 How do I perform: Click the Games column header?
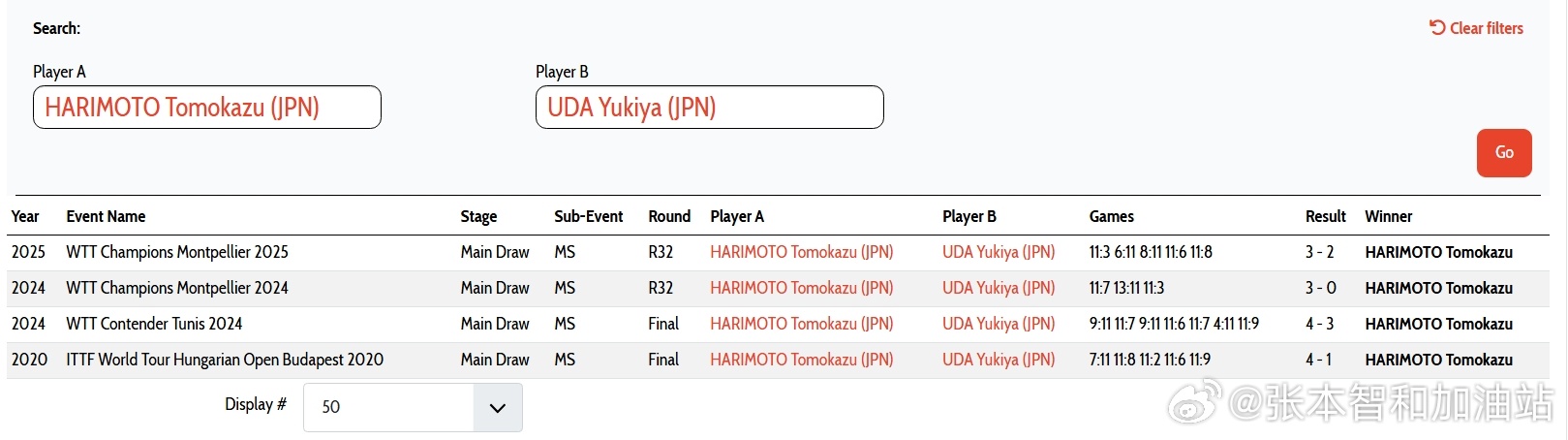(1112, 216)
